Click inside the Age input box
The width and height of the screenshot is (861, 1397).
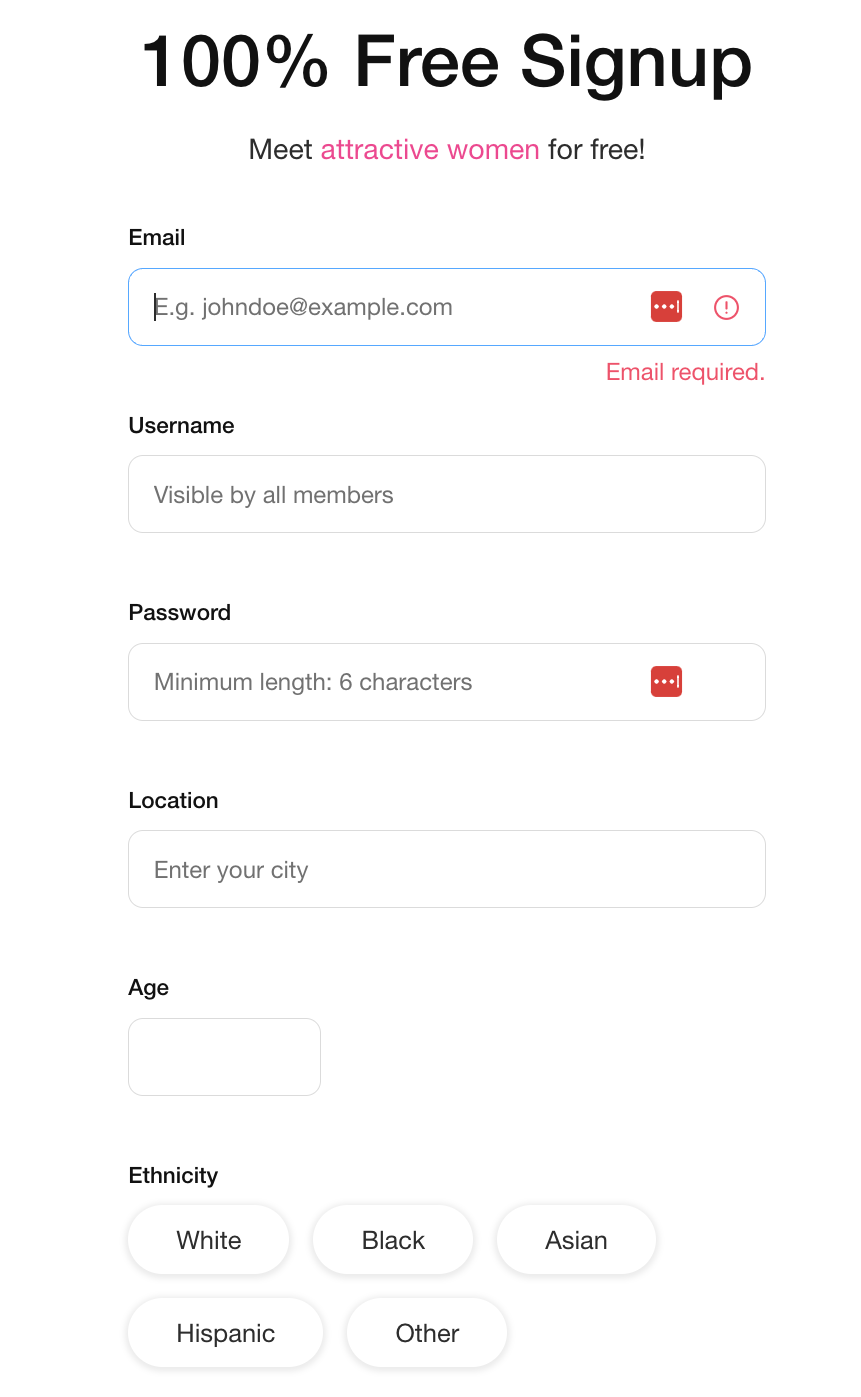point(224,1056)
